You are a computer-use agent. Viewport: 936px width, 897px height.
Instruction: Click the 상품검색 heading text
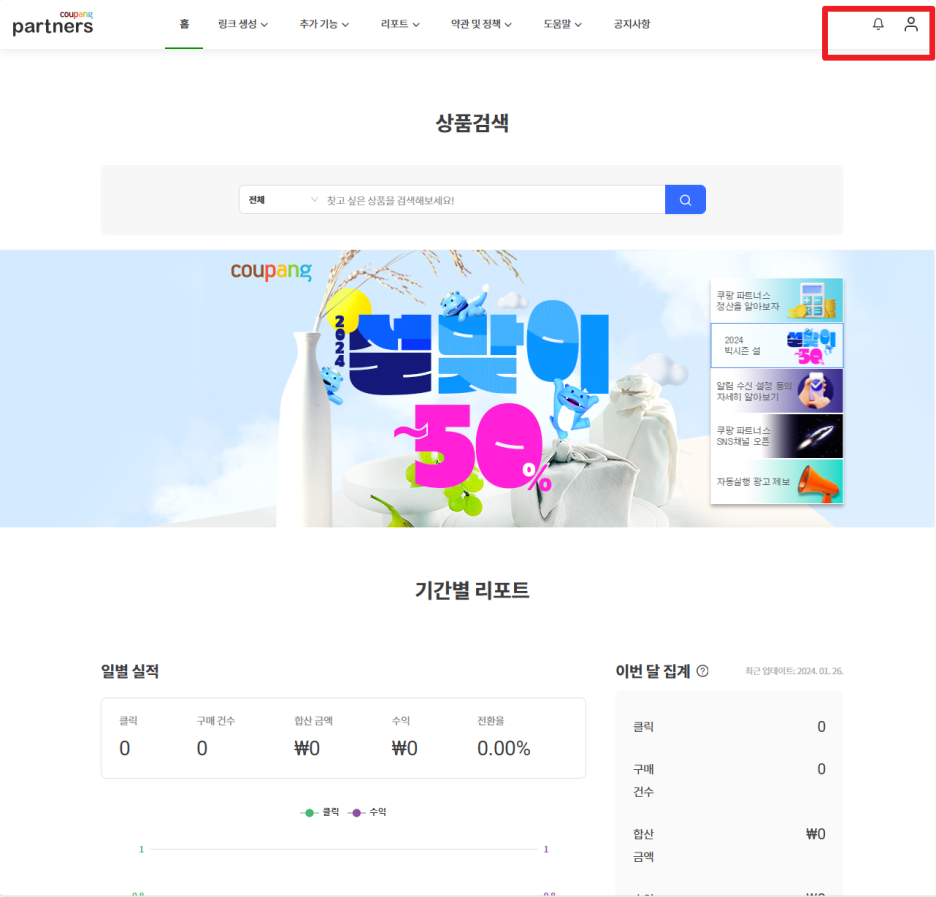(472, 123)
